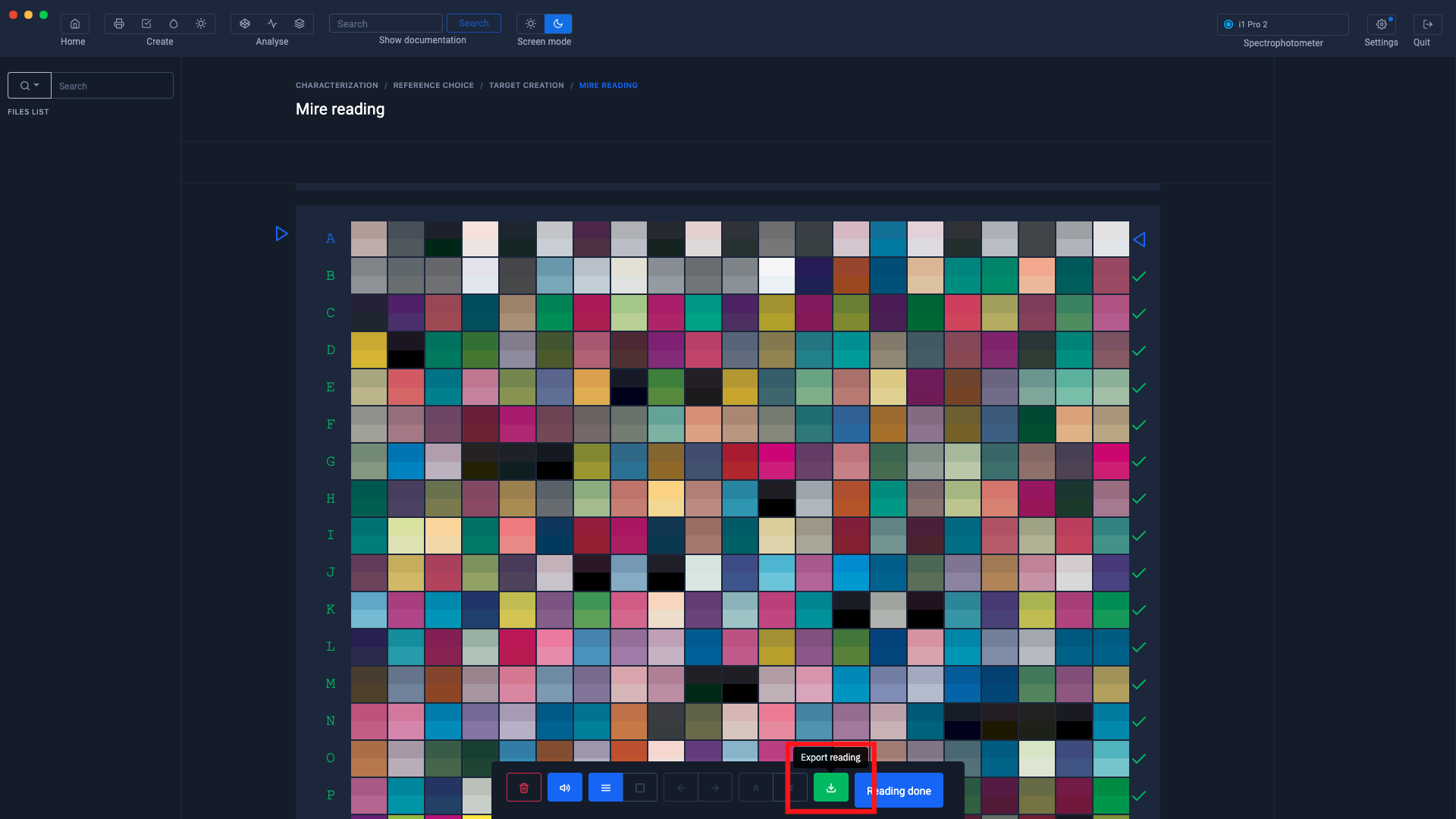Select the i1 Pro 2 radio indicator

(1228, 24)
